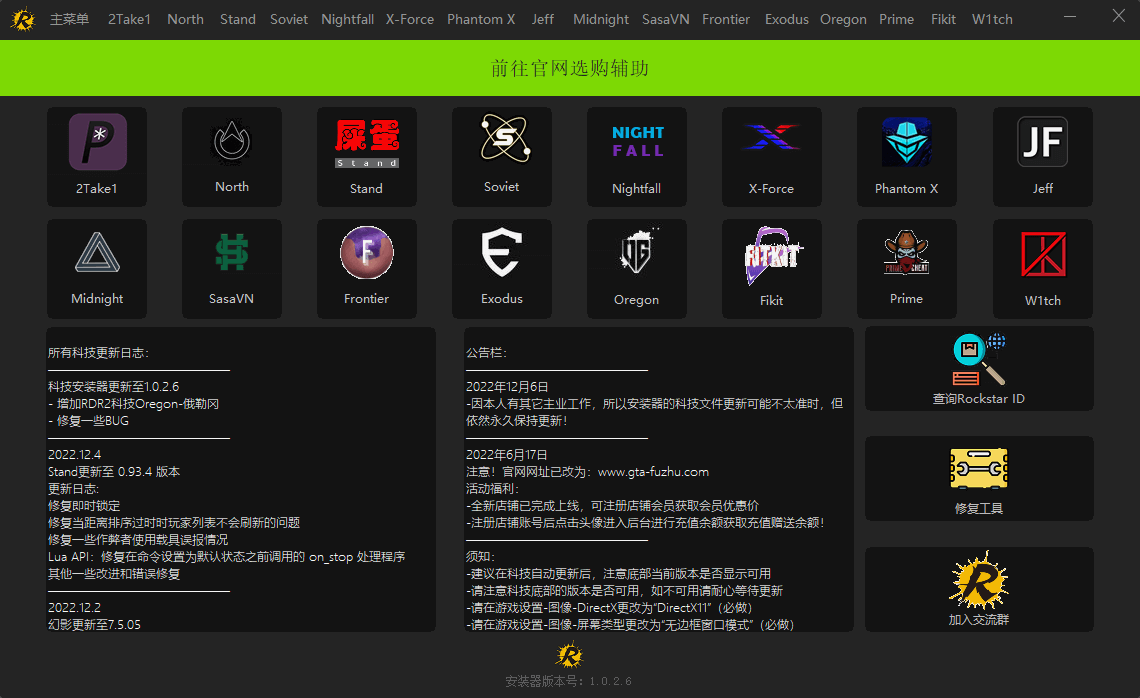Open the Exodus shield tile
Image resolution: width=1140 pixels, height=698 pixels.
(x=502, y=269)
